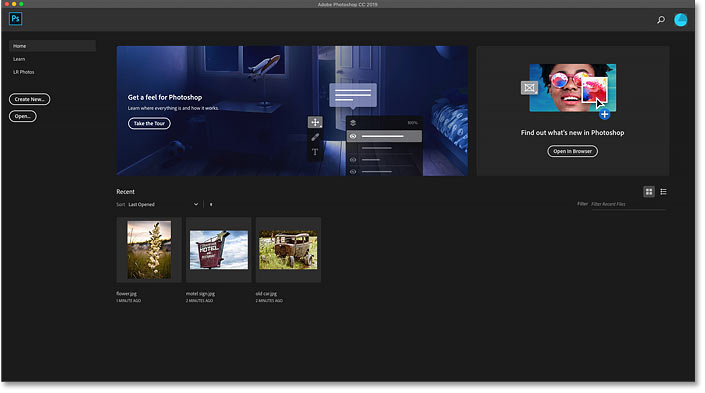The image size is (705, 393).
Task: Click the Open in Browser button
Action: (572, 152)
